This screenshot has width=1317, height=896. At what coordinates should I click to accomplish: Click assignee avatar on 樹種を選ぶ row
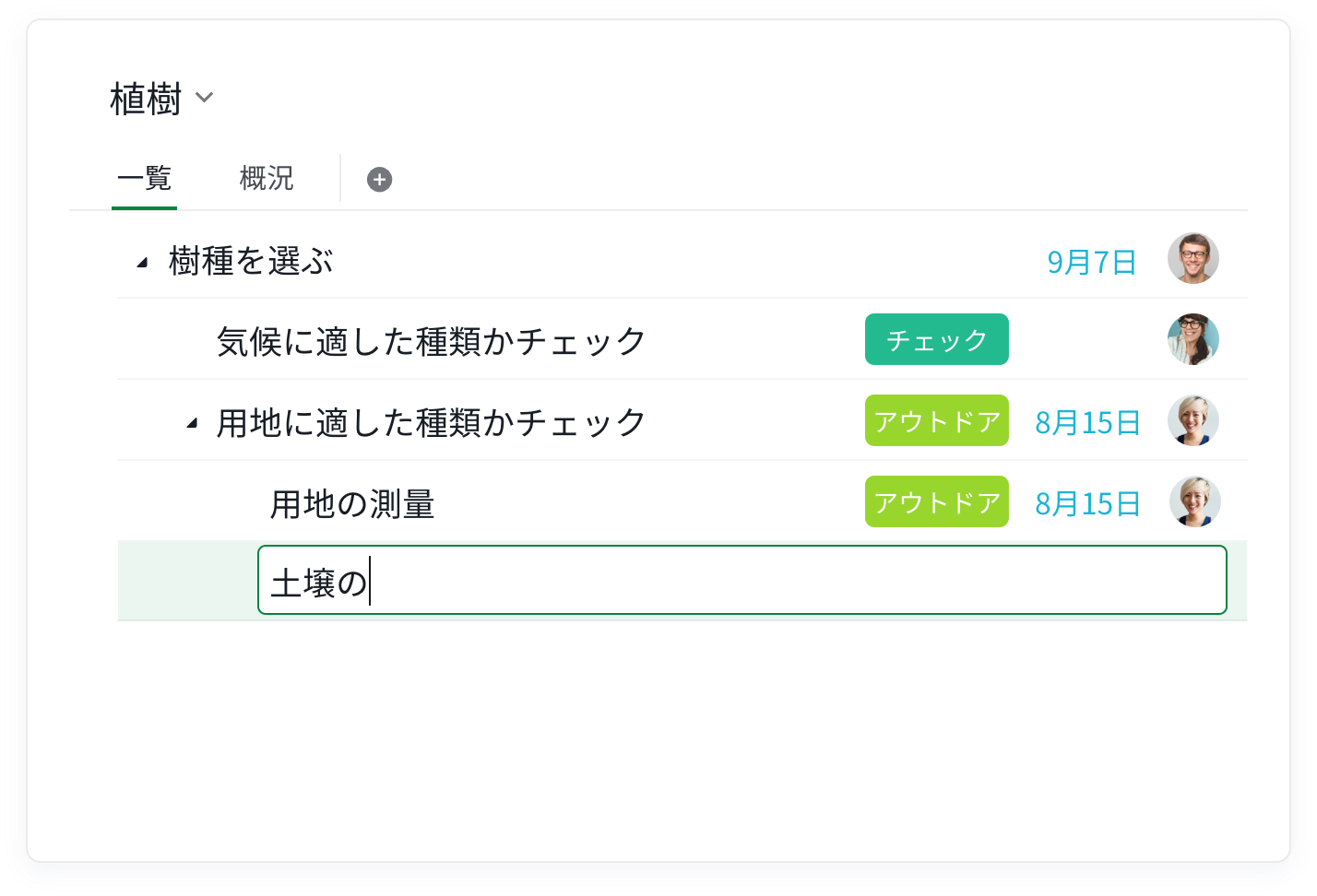pos(1192,259)
